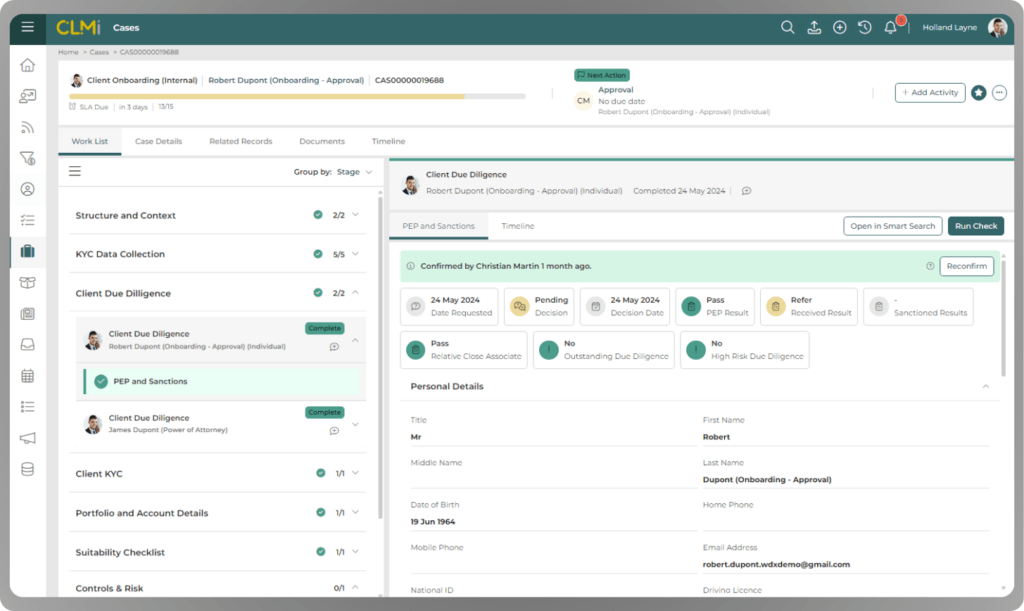Click the Add Activity button

(x=930, y=93)
